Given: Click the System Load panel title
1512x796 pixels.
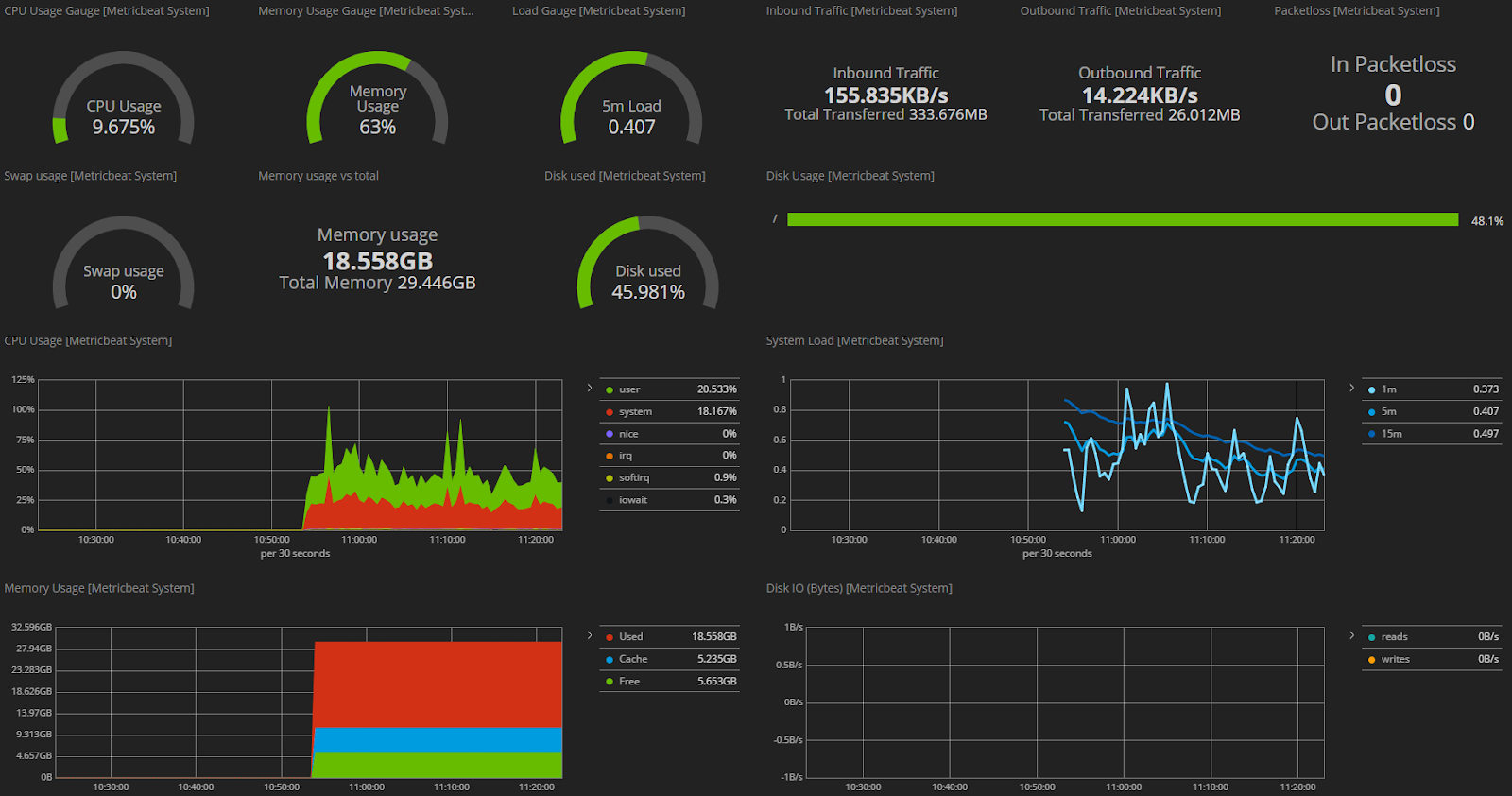Looking at the screenshot, I should pos(854,340).
